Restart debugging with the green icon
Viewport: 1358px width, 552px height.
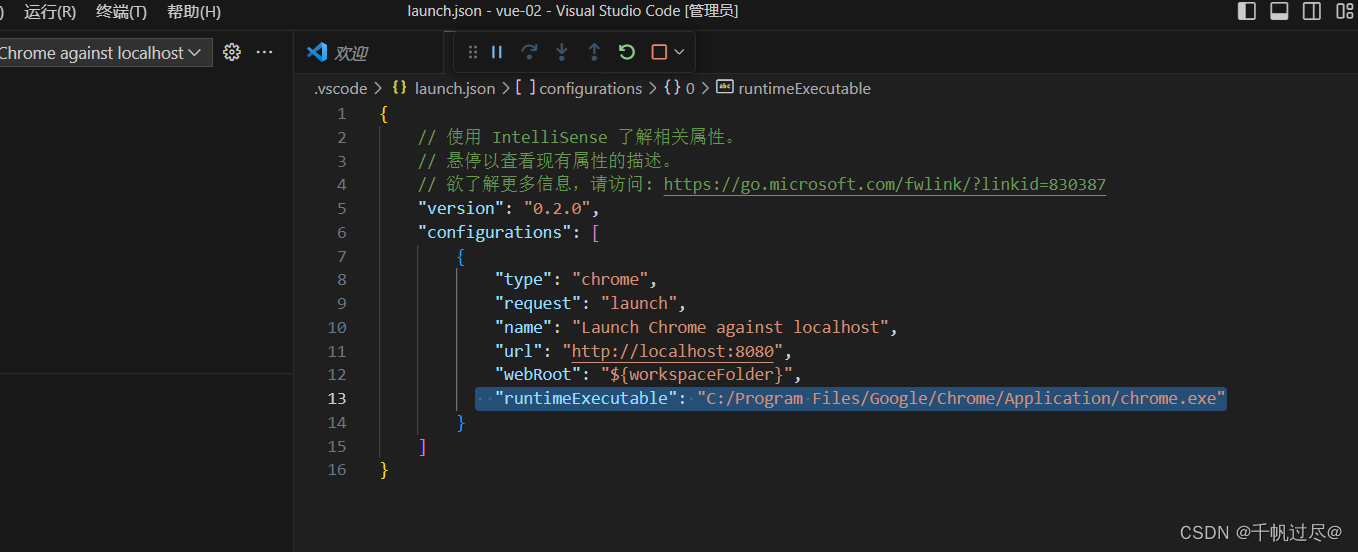[627, 52]
